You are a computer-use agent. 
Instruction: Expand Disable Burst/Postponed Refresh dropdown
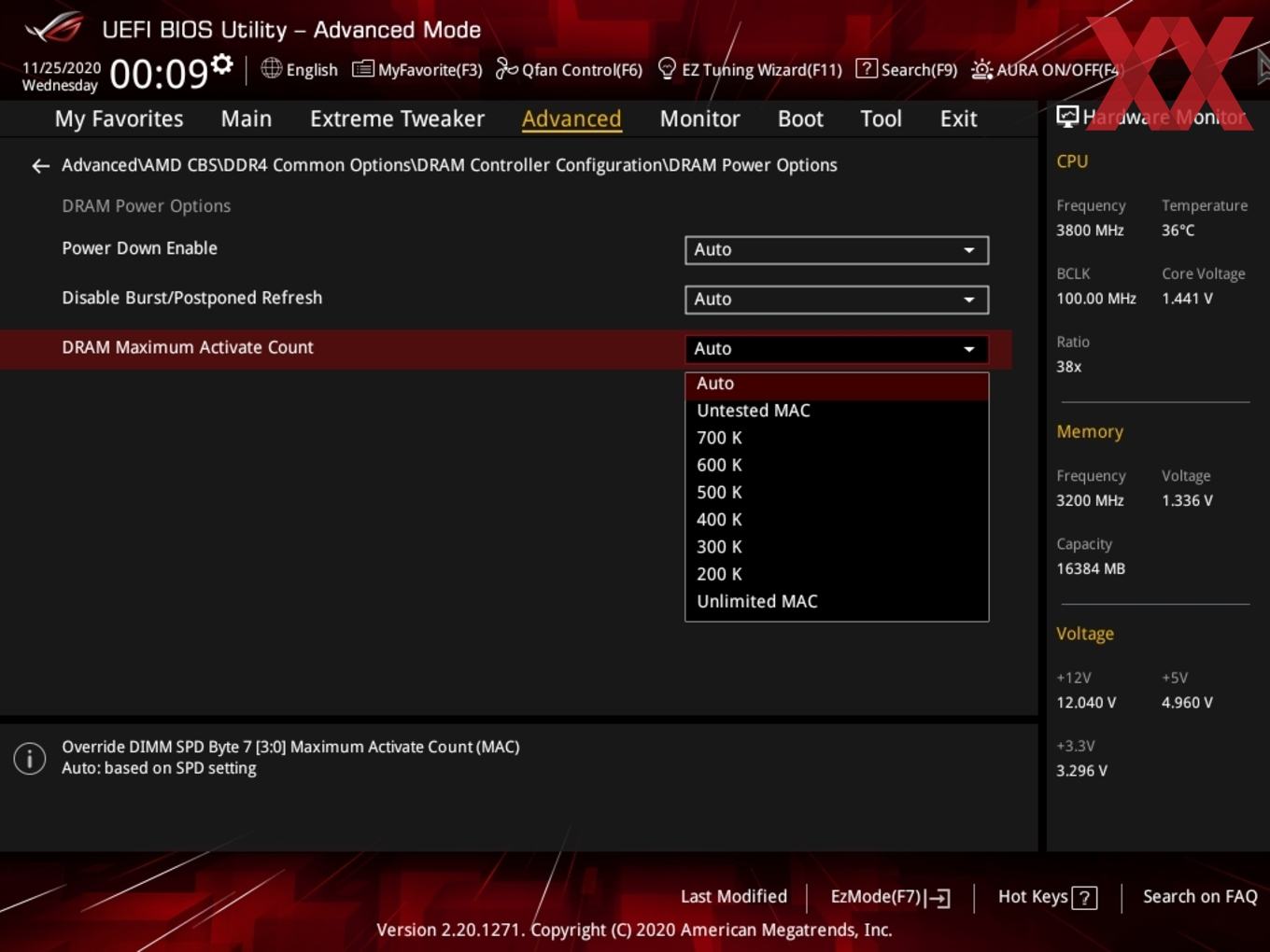837,300
